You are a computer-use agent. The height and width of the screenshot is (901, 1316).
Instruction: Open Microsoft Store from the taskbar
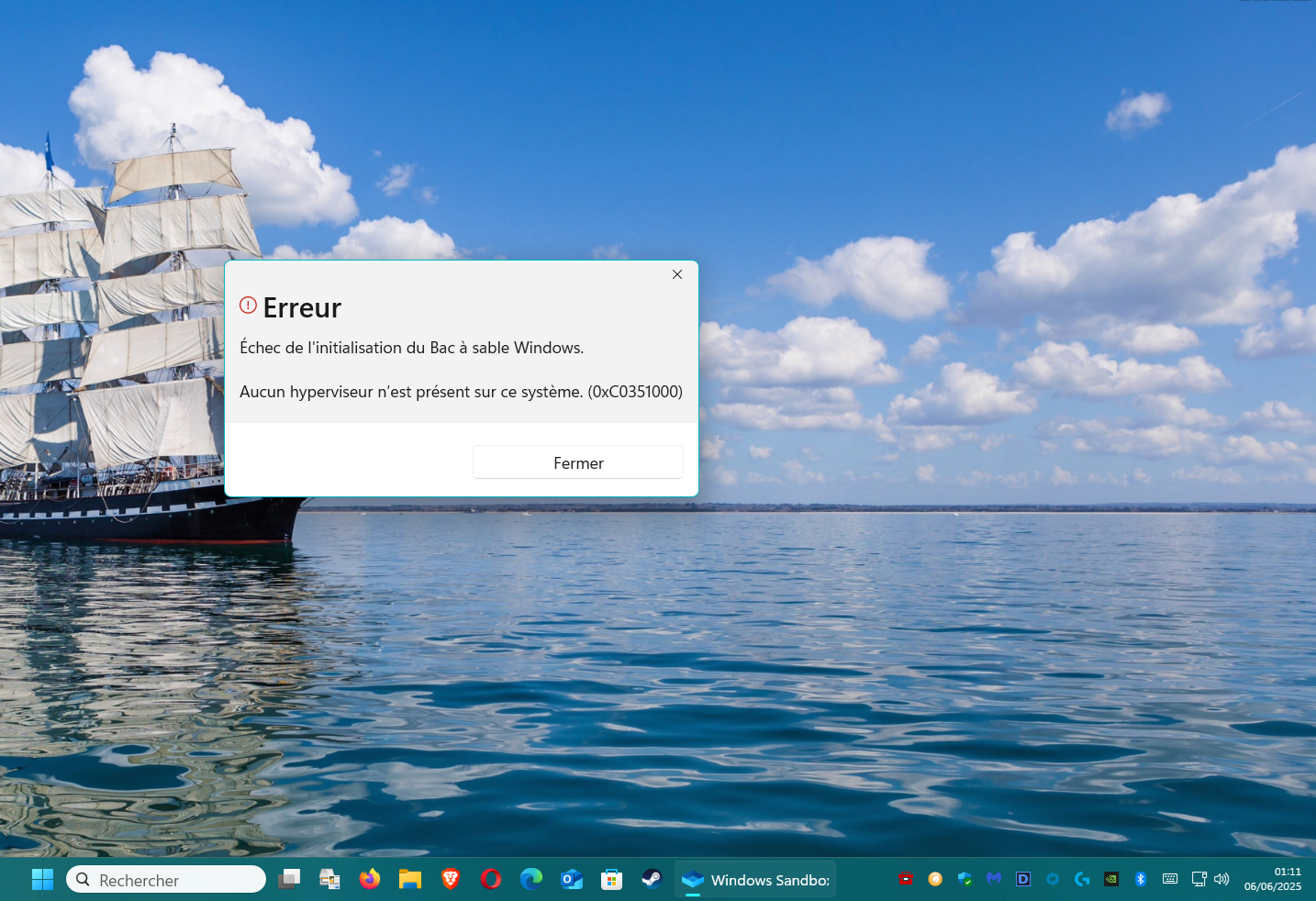pyautogui.click(x=612, y=879)
